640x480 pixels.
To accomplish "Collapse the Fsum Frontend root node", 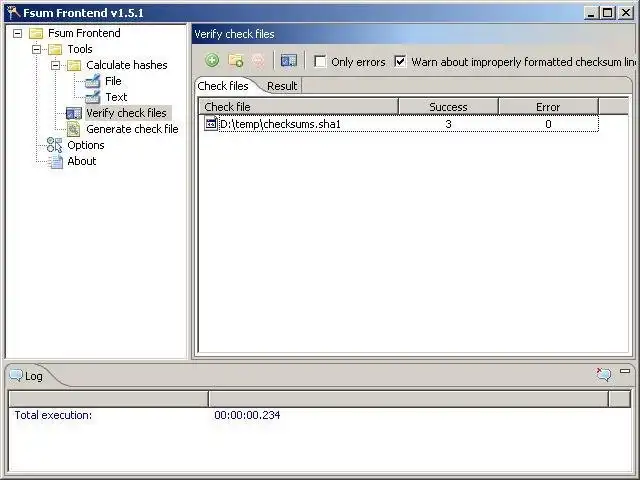I will 18,33.
